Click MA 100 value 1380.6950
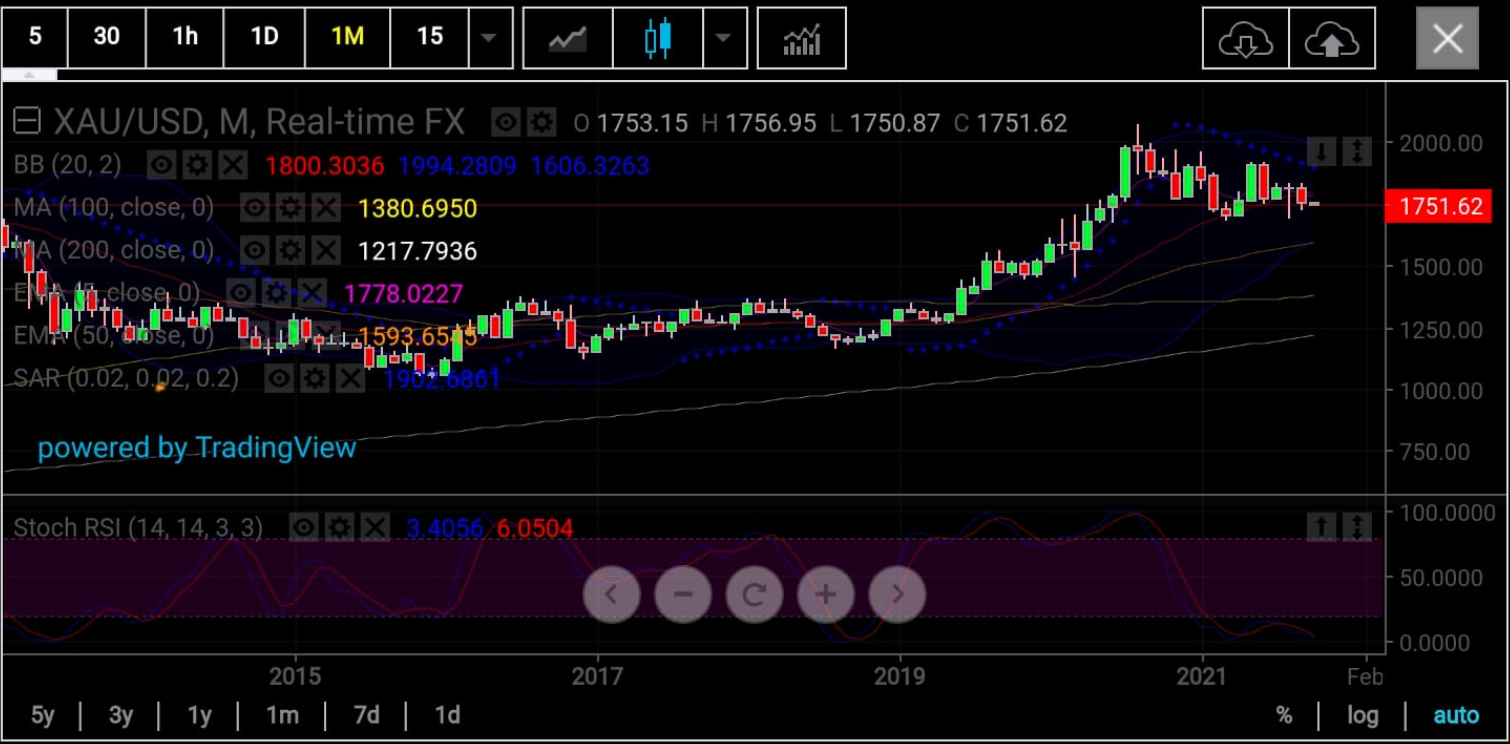The width and height of the screenshot is (1510, 744). 417,208
